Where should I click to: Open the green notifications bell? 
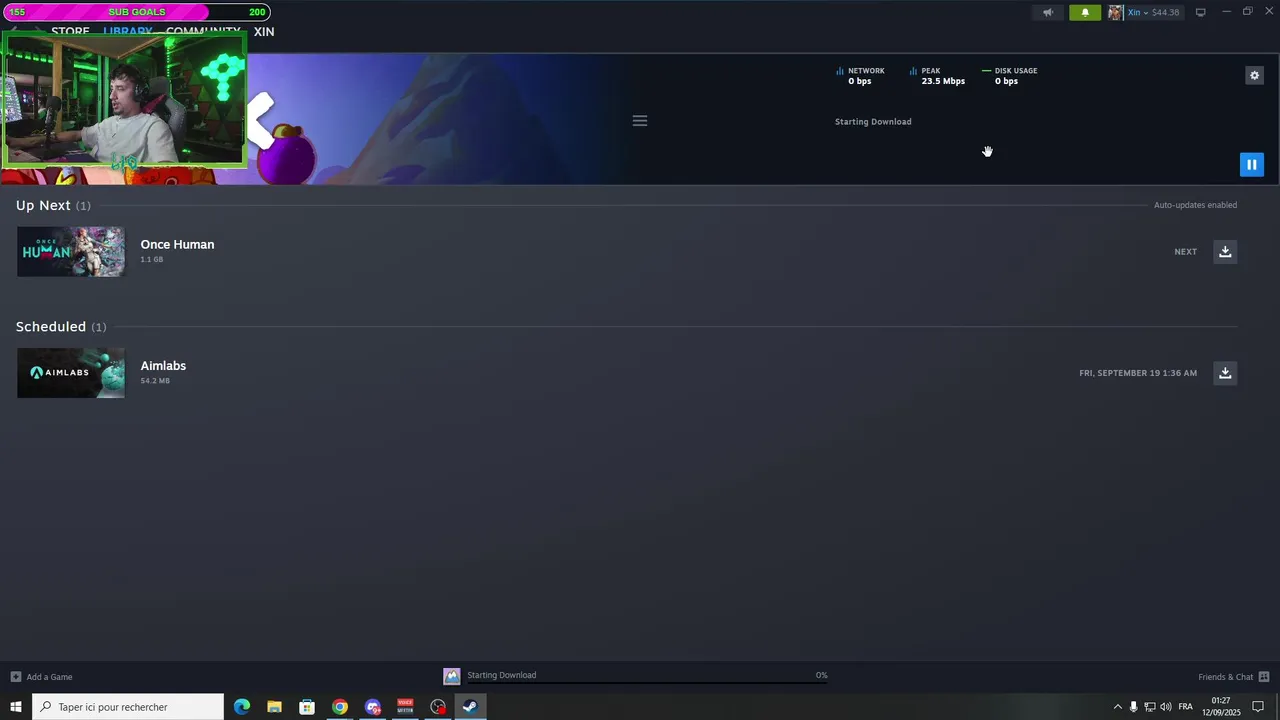tap(1085, 12)
